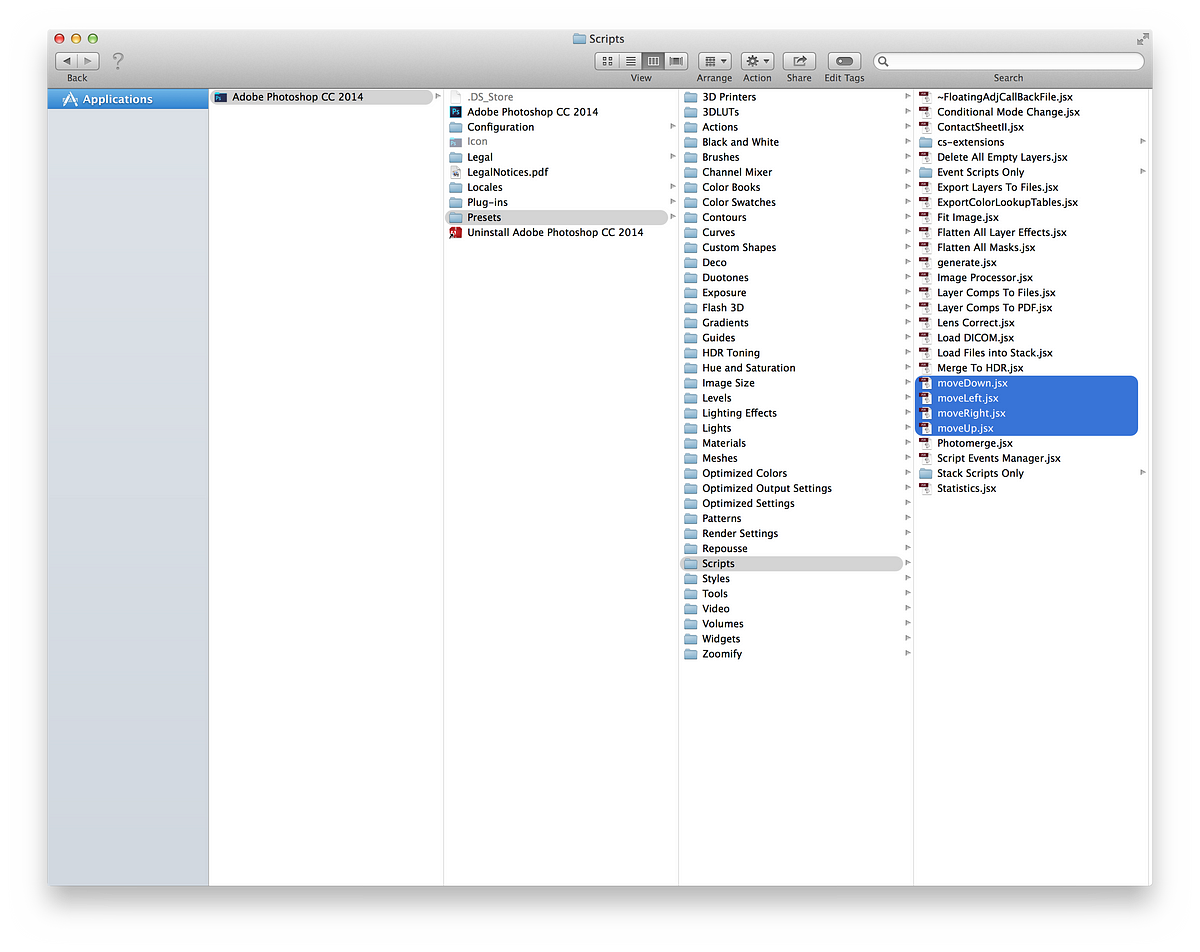
Task: Expand the Legal folder arrow
Action: 673,157
